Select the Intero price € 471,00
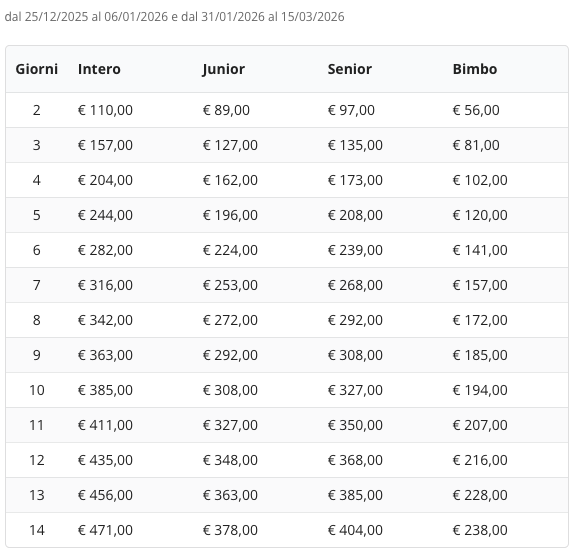This screenshot has width=572, height=554. pyautogui.click(x=105, y=530)
